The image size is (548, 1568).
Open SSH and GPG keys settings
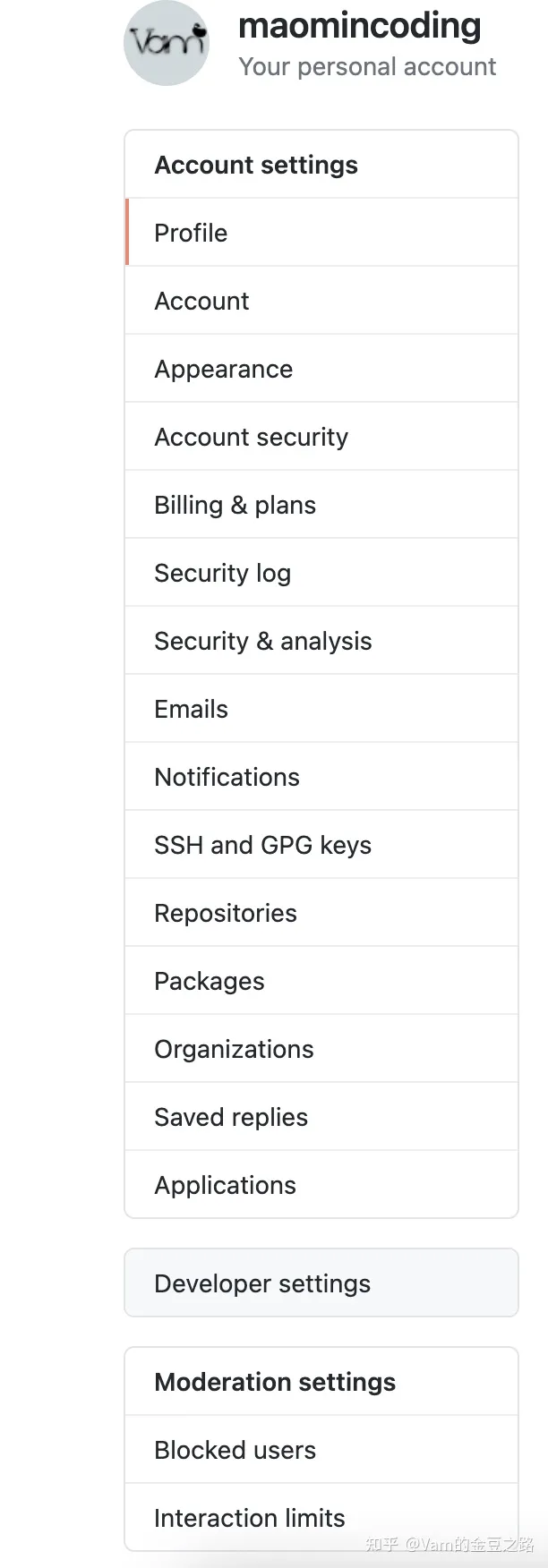262,845
